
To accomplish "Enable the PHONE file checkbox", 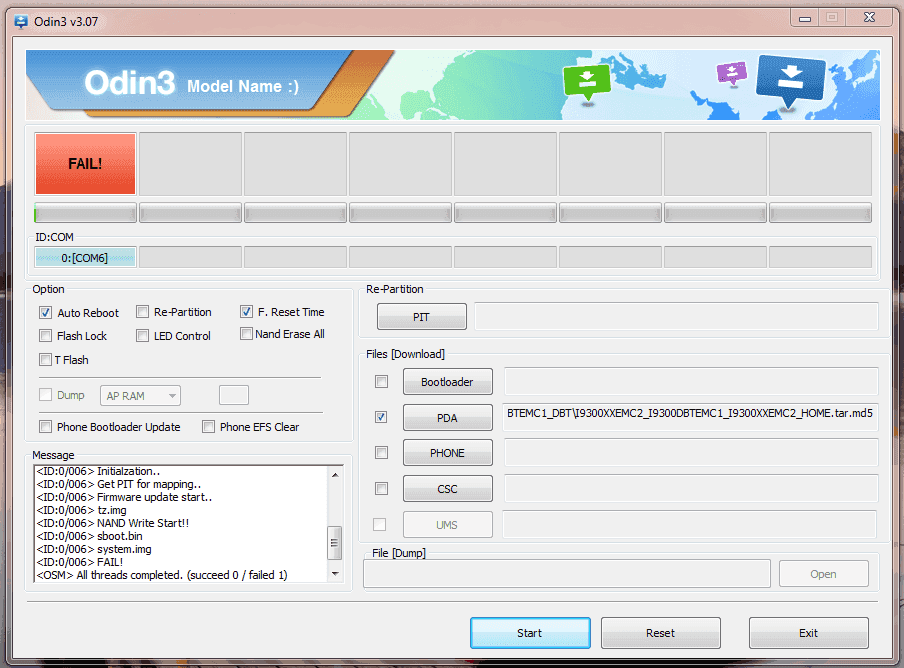I will (x=381, y=452).
